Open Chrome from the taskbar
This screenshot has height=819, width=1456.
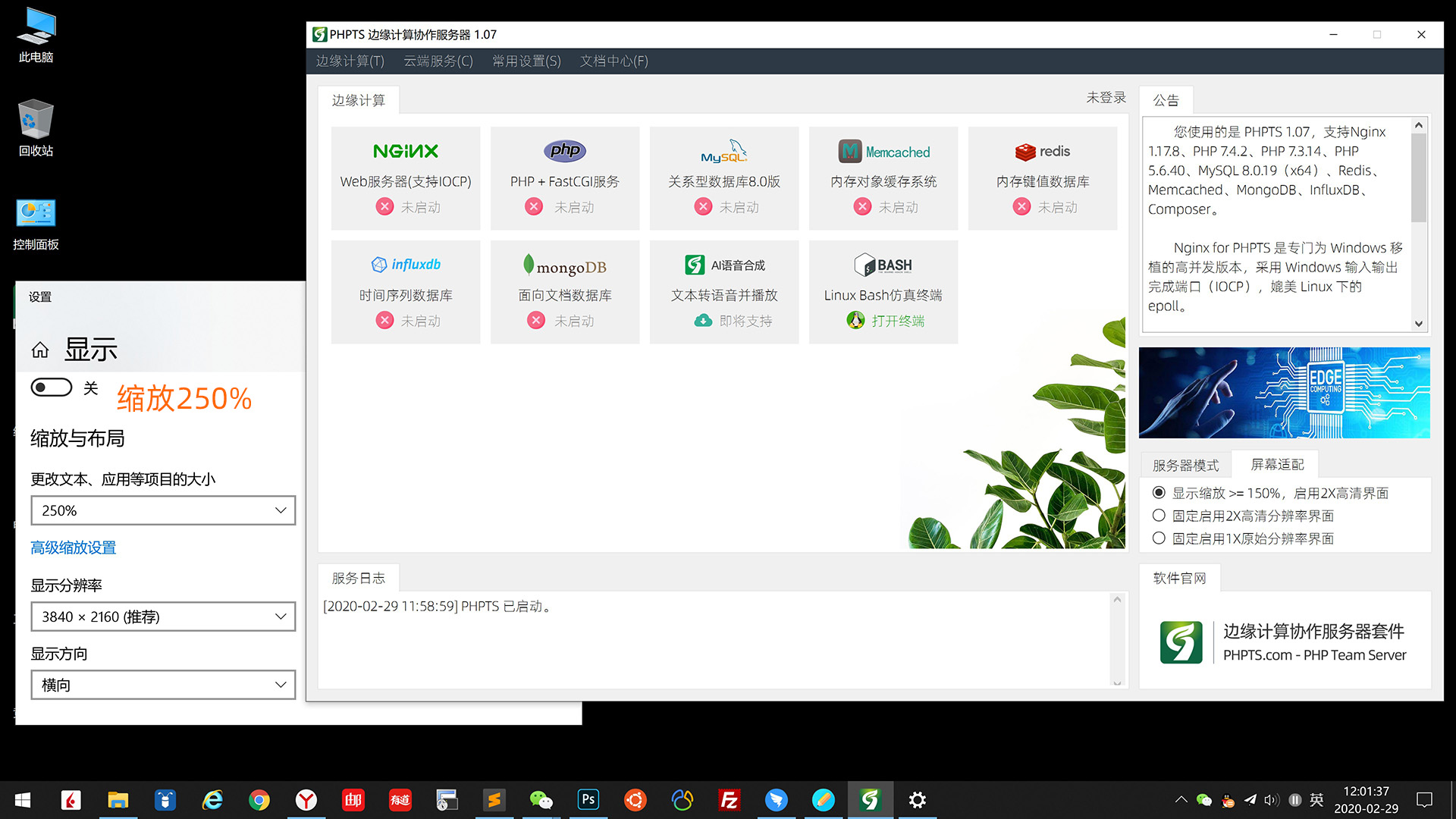pyautogui.click(x=259, y=800)
